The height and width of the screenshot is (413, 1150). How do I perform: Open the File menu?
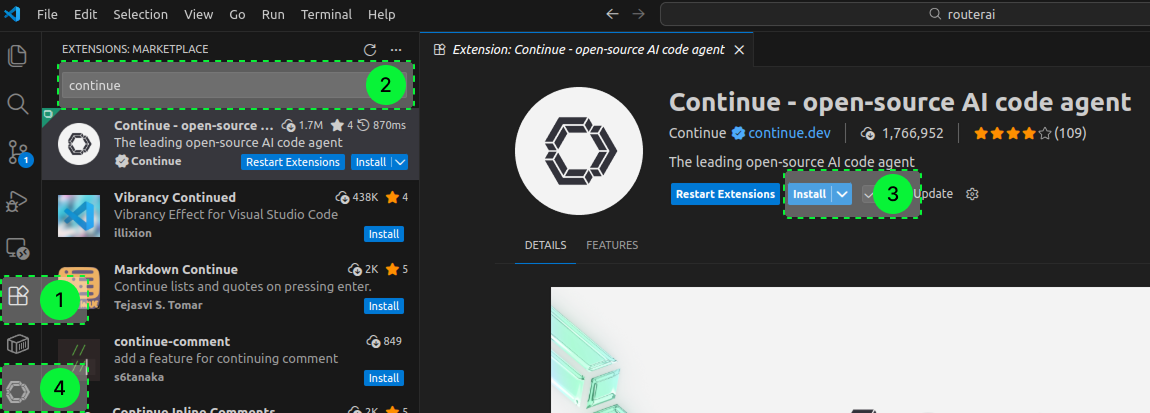(x=47, y=14)
